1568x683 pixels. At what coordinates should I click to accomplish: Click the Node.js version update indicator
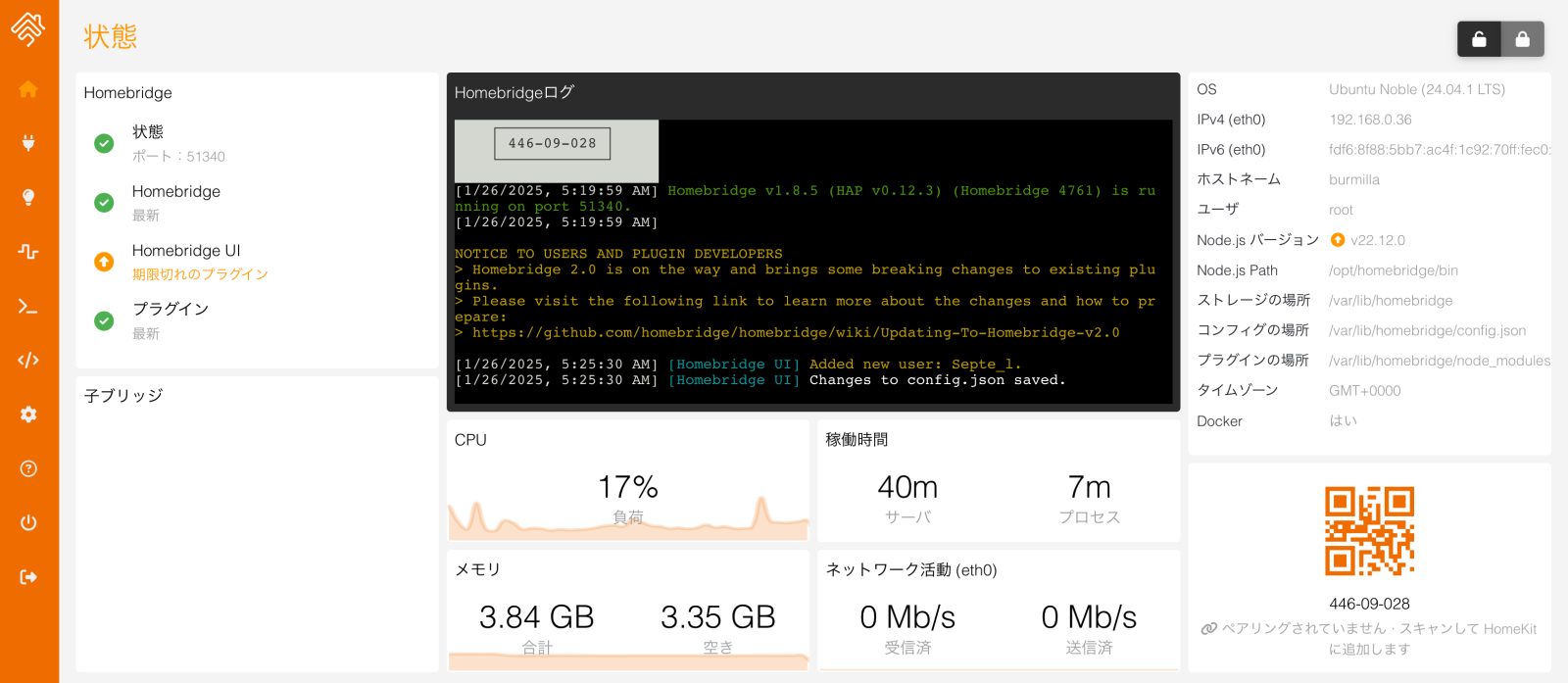1338,240
